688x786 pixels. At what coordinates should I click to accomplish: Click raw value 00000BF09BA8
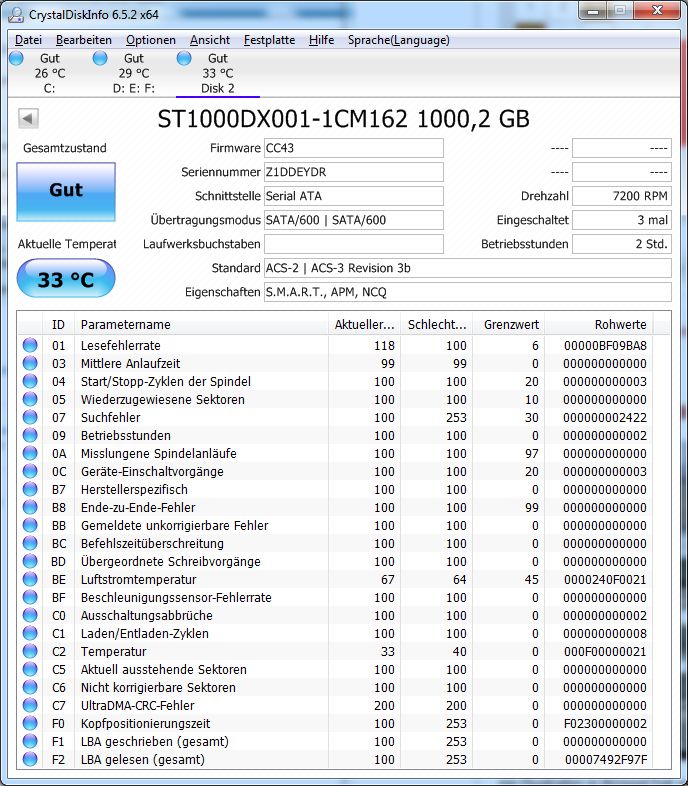point(605,345)
